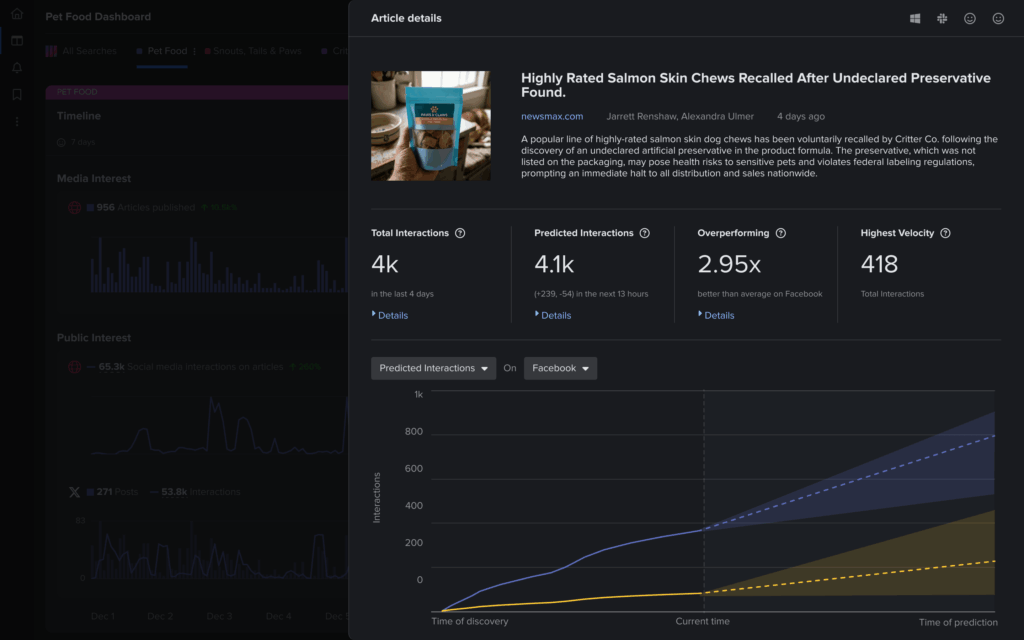Image resolution: width=1024 pixels, height=640 pixels.
Task: Click the 4k Total Interactions value
Action: (x=385, y=264)
